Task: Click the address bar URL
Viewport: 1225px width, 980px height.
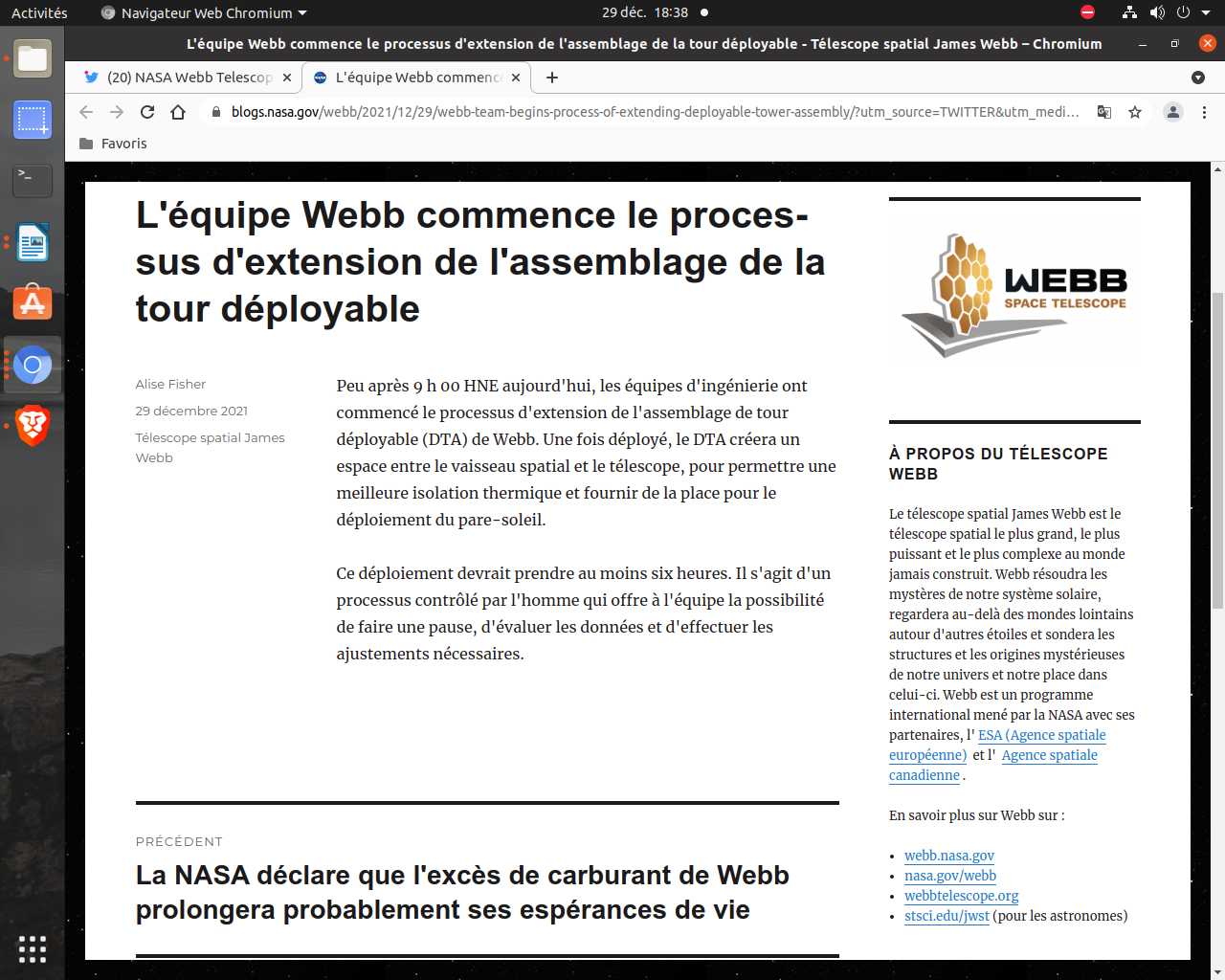Action: 655,112
